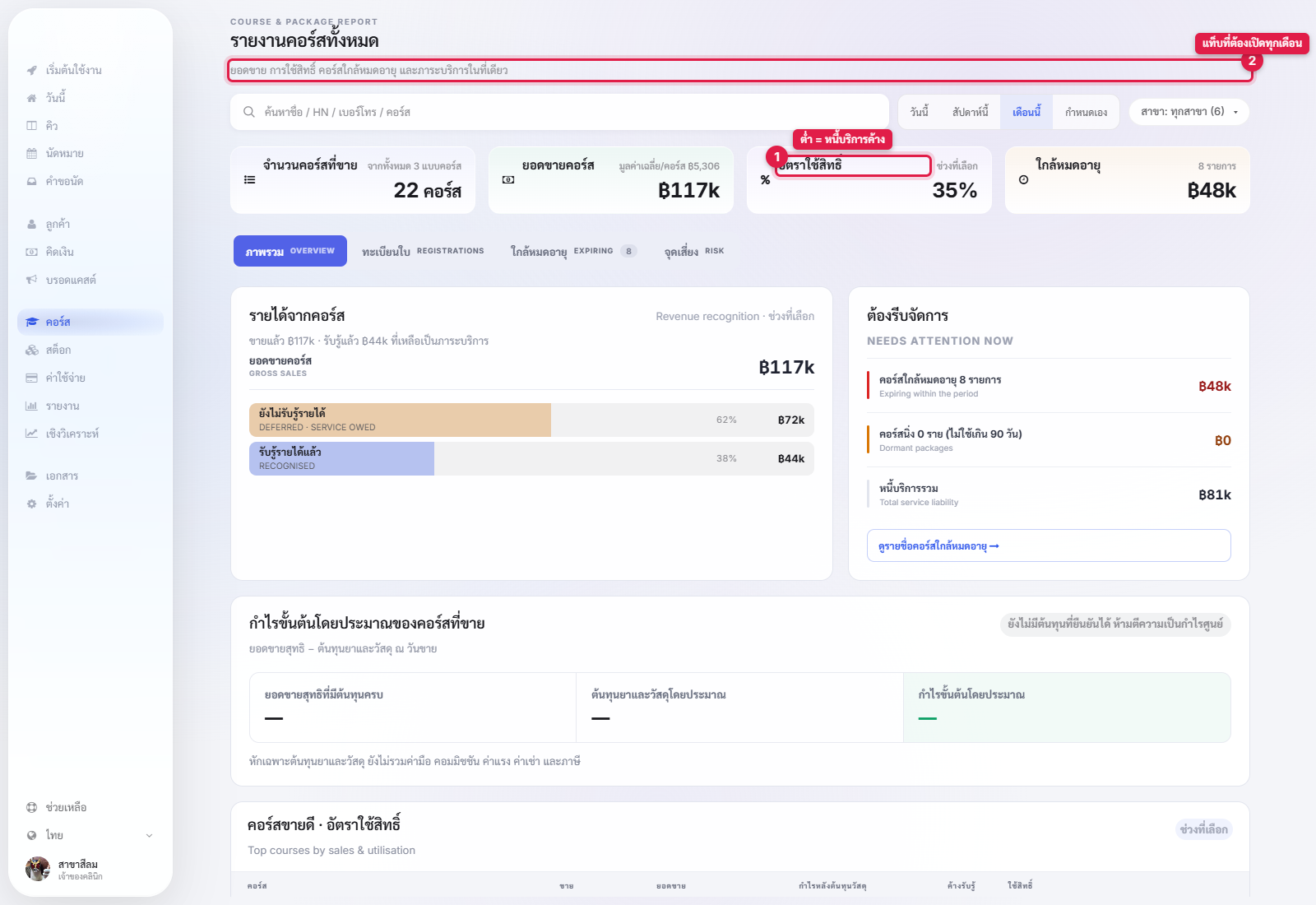Open รายงาน bar chart icon
The height and width of the screenshot is (905, 1316).
[31, 406]
